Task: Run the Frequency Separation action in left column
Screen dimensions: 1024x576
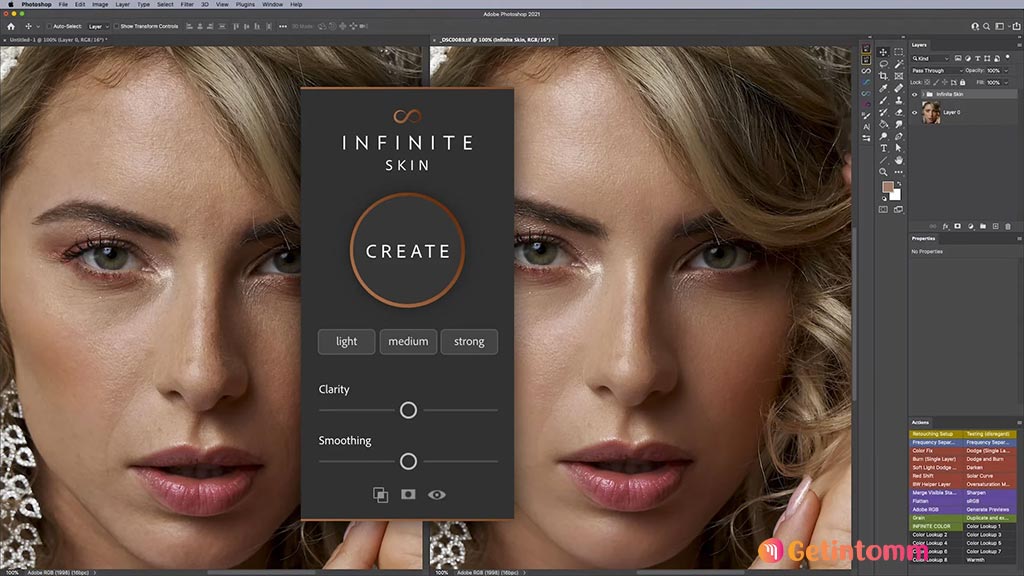Action: click(936, 442)
